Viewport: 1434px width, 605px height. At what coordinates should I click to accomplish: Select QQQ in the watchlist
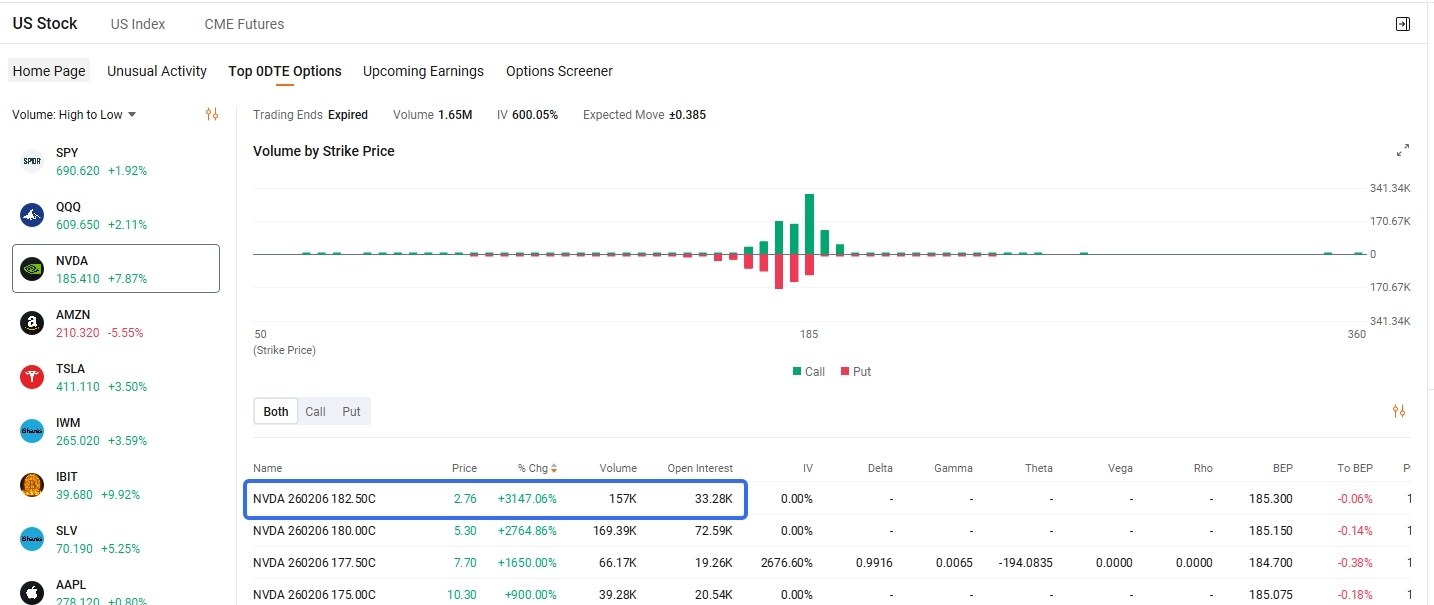(x=116, y=215)
